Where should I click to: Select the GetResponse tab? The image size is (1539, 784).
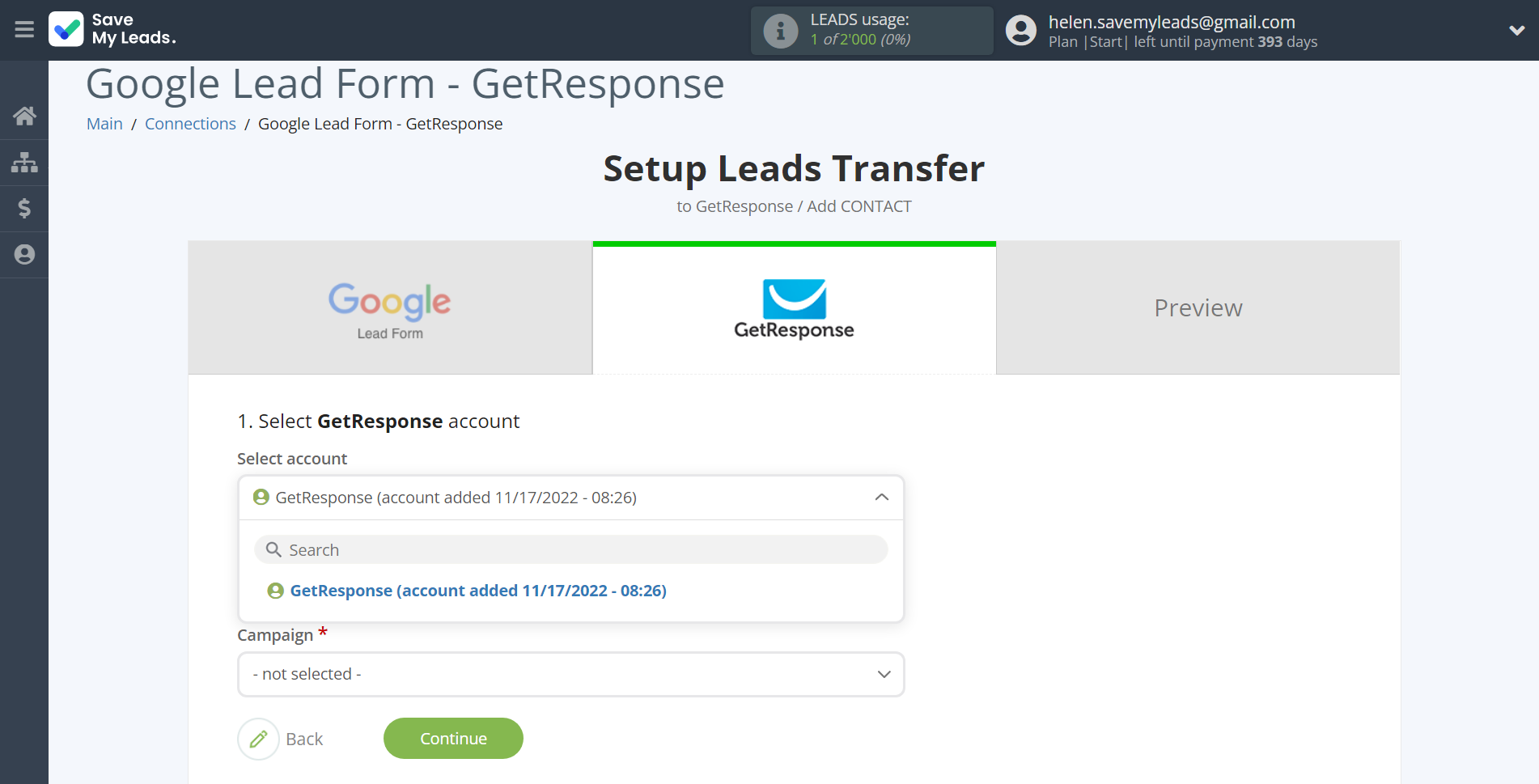coord(794,307)
